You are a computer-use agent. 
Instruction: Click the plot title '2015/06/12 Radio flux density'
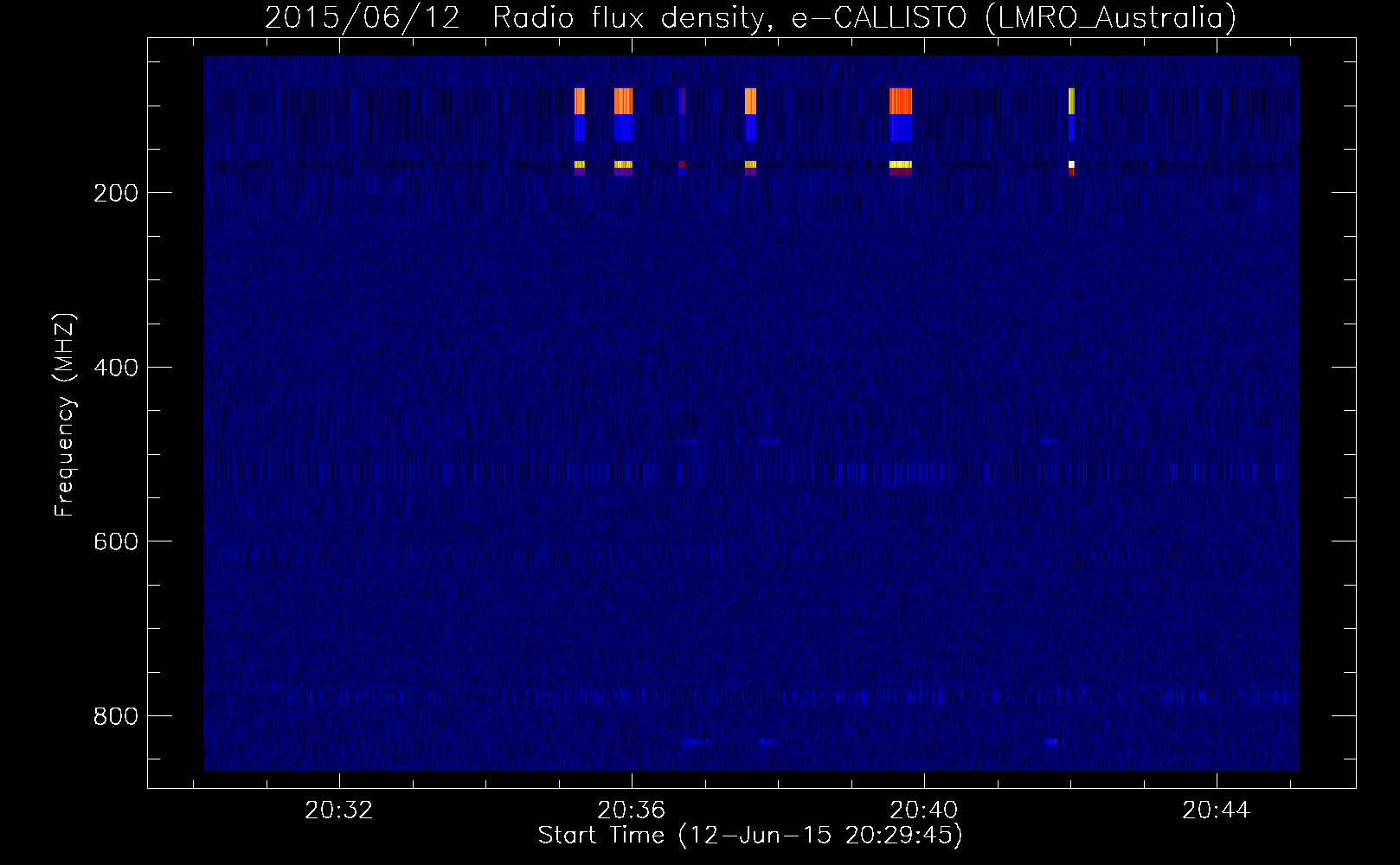point(515,17)
